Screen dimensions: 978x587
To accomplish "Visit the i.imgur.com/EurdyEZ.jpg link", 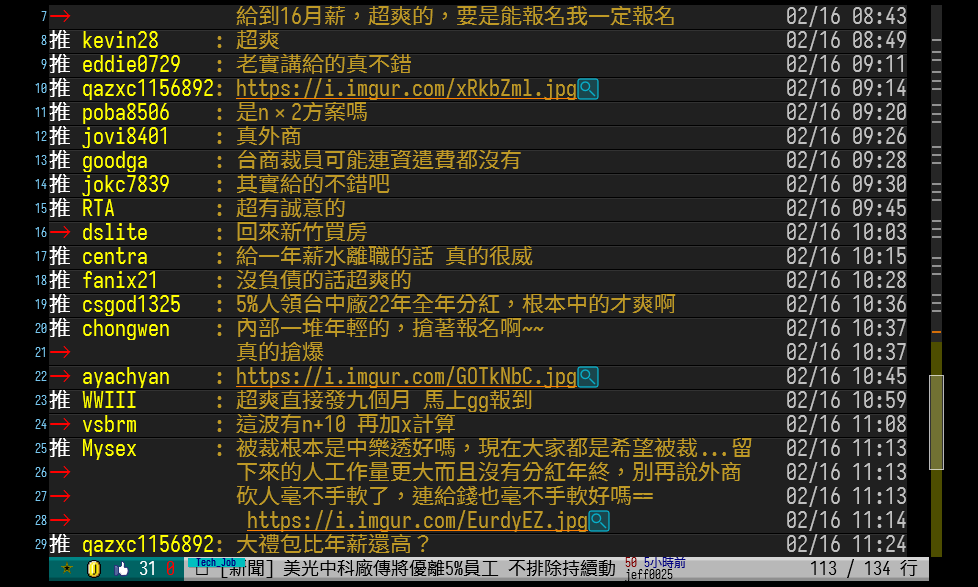I will pyautogui.click(x=417, y=521).
